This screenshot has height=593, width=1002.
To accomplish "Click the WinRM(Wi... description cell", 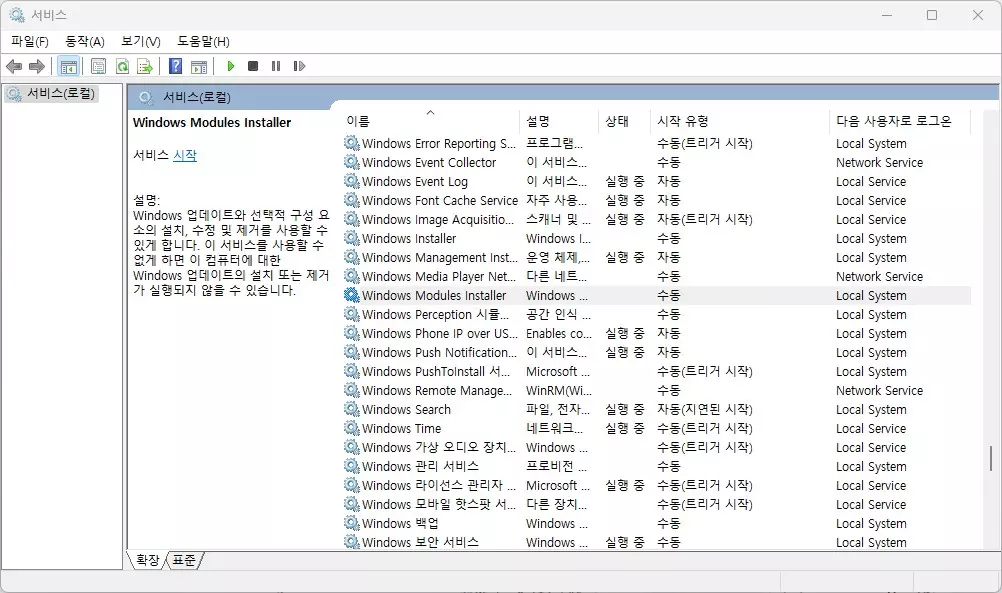I will [559, 390].
